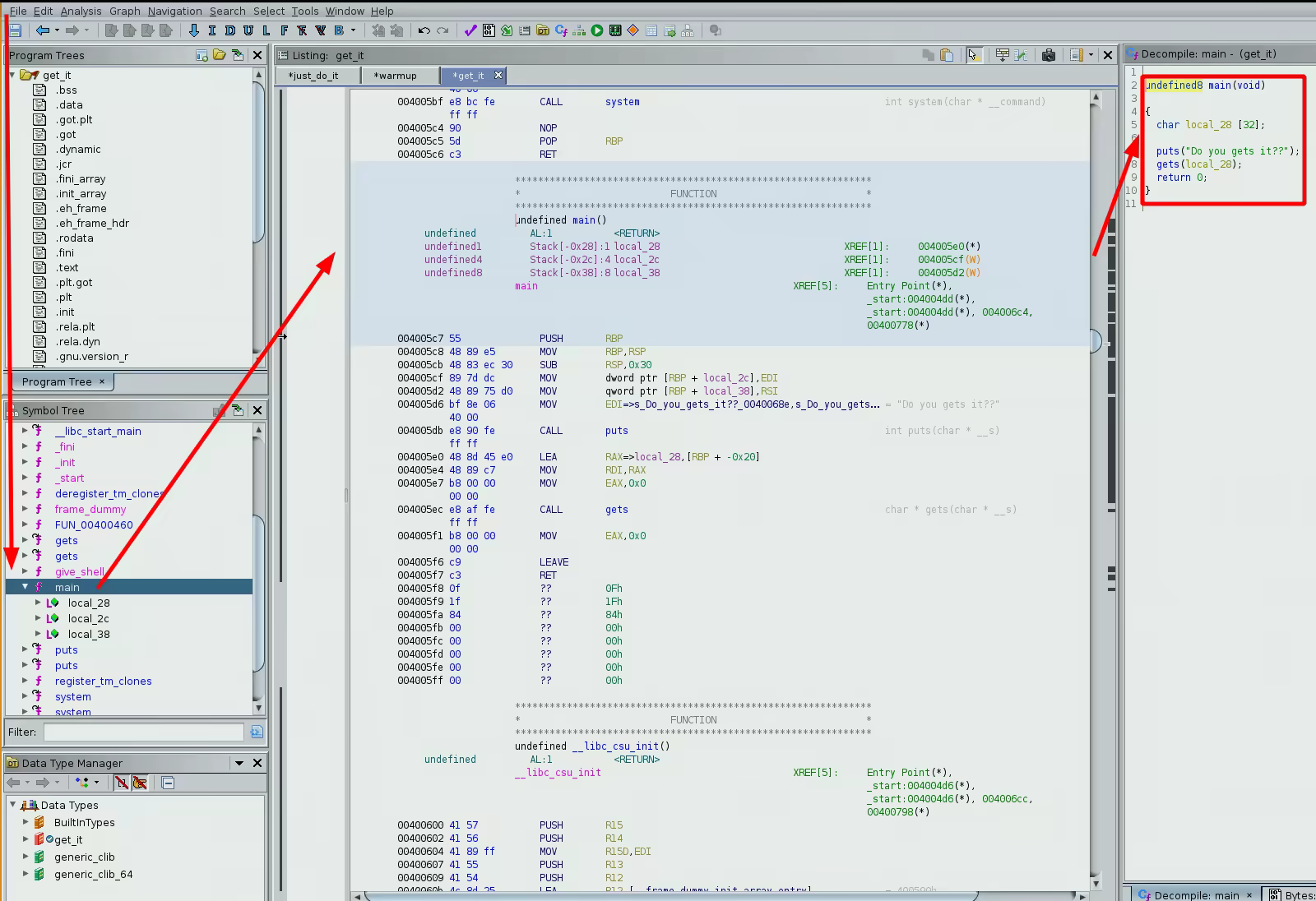Switch to the *warmup listing tab
The image size is (1316, 901).
coord(395,76)
